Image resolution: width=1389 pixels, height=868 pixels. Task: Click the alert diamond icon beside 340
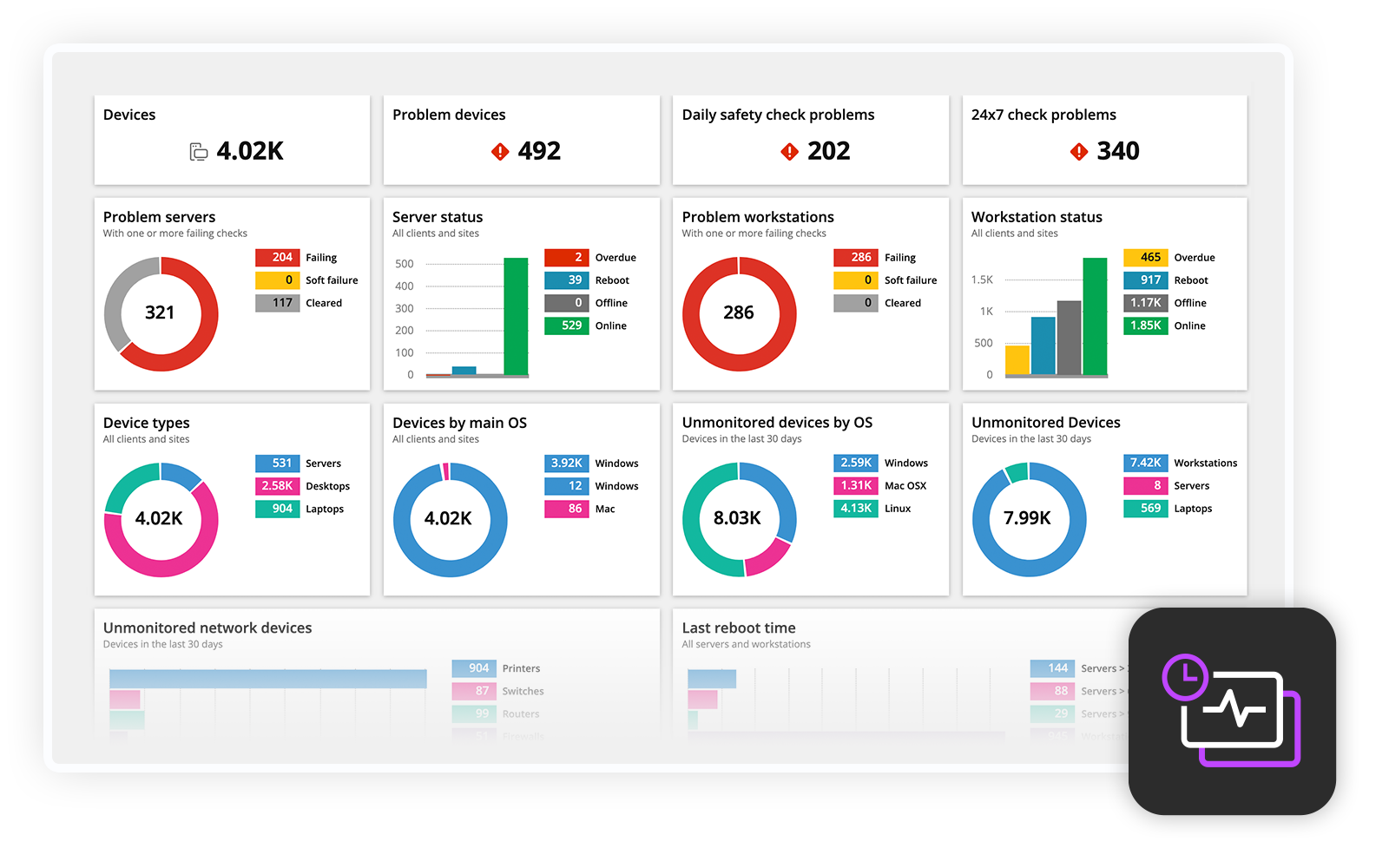click(1078, 152)
